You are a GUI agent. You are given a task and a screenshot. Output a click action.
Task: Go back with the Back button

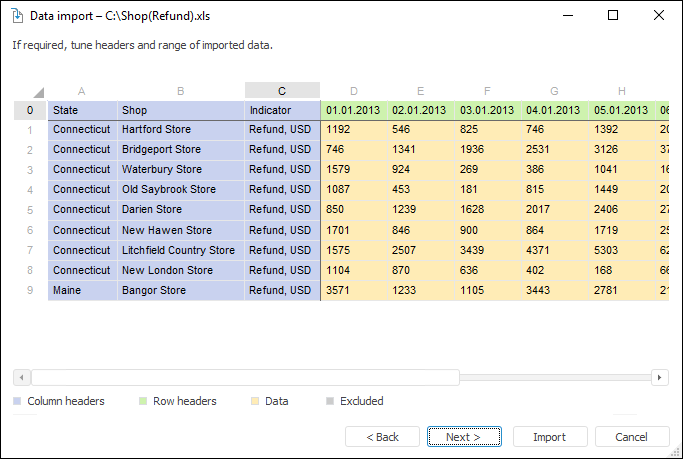(x=382, y=437)
